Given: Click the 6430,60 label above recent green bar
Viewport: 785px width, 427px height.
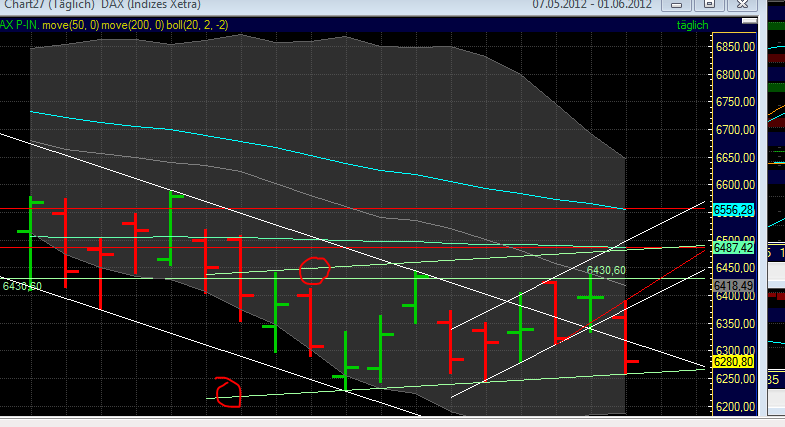Looking at the screenshot, I should coord(606,270).
